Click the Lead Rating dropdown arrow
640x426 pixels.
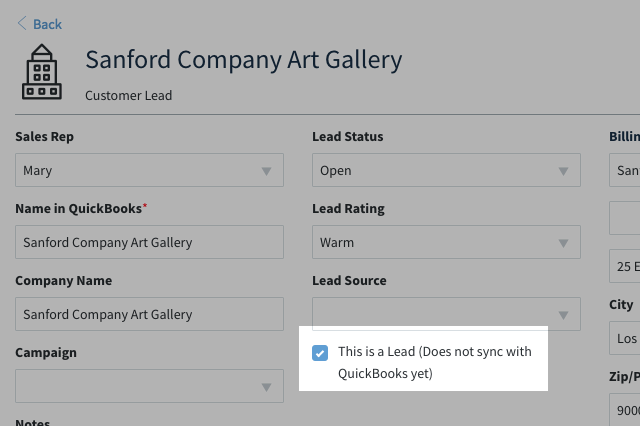coord(563,243)
